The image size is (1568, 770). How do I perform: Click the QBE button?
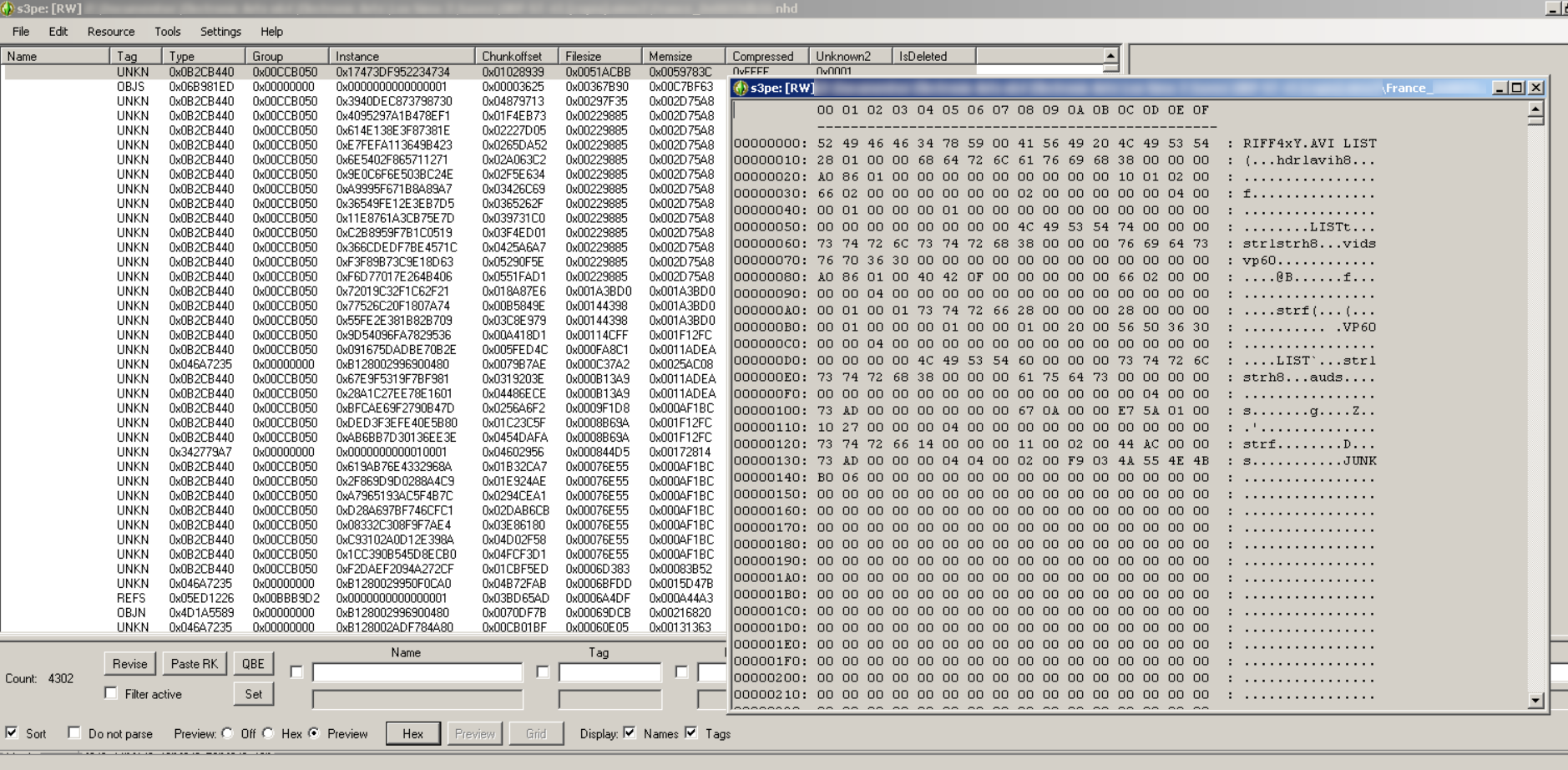tap(255, 664)
